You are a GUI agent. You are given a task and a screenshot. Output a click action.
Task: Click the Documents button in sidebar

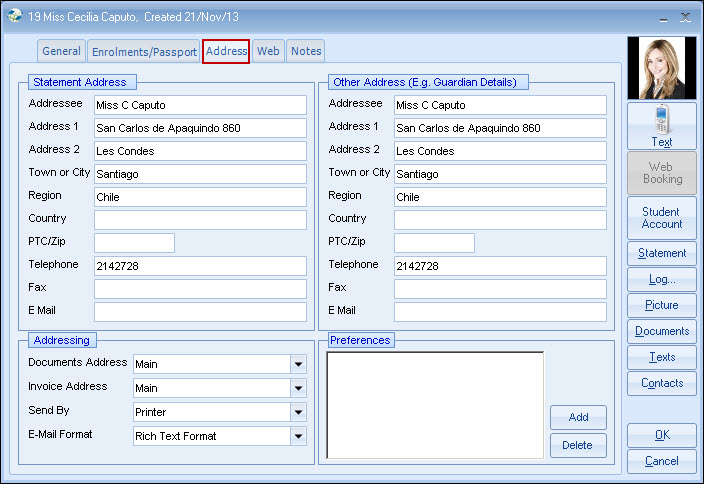[661, 332]
